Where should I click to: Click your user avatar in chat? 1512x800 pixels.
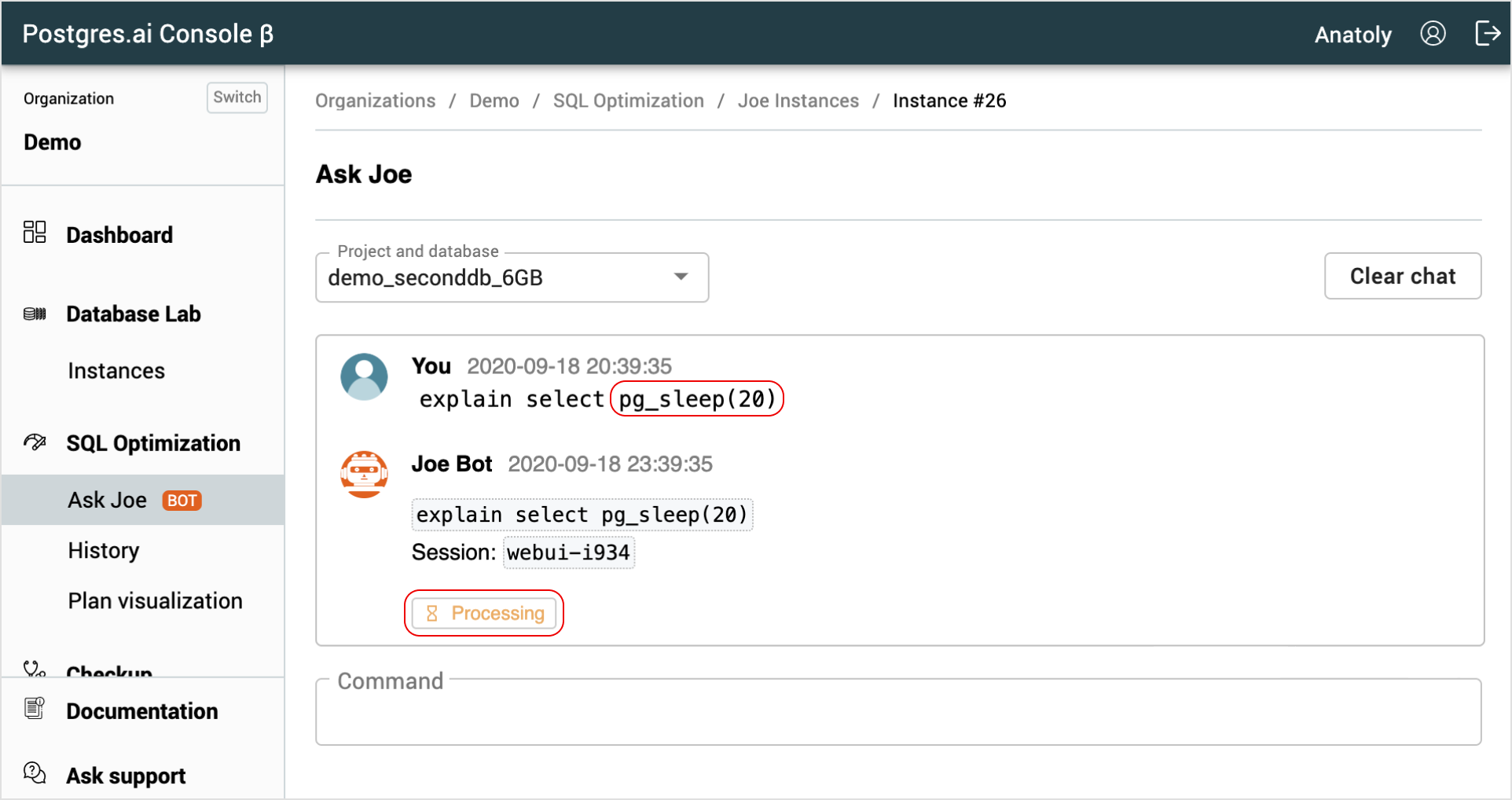[x=364, y=376]
